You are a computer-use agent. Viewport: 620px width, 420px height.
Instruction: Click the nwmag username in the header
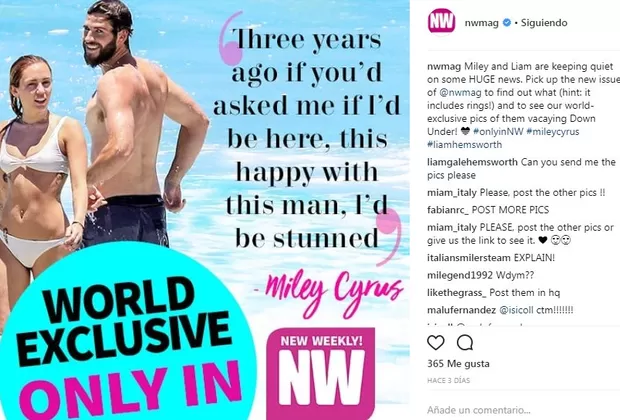click(x=481, y=23)
